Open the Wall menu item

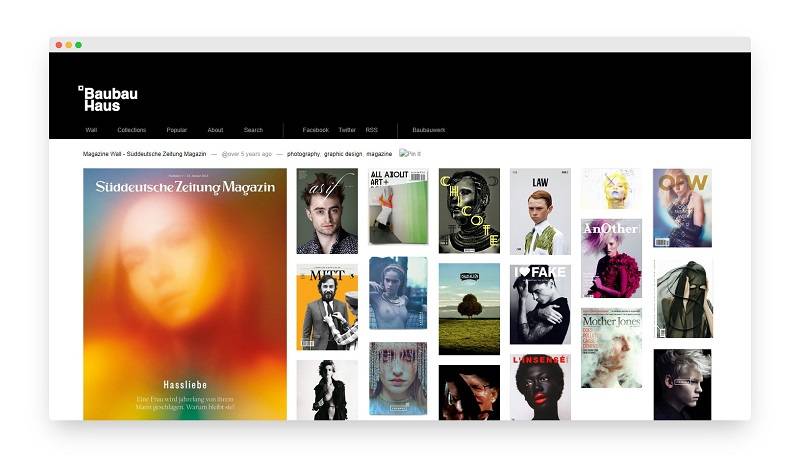pyautogui.click(x=91, y=130)
